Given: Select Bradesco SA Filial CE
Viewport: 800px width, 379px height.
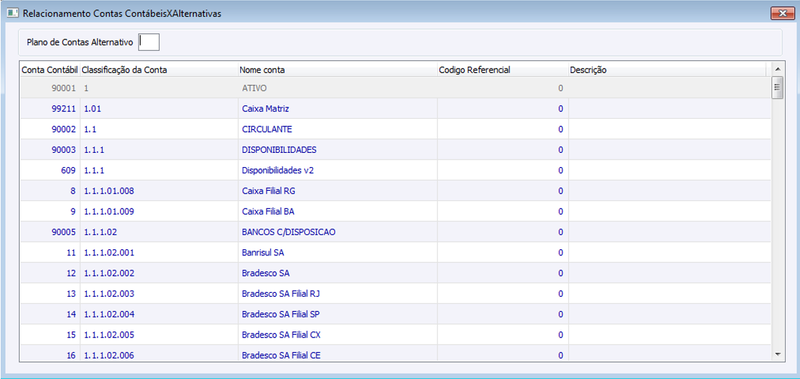Looking at the screenshot, I should 281,355.
